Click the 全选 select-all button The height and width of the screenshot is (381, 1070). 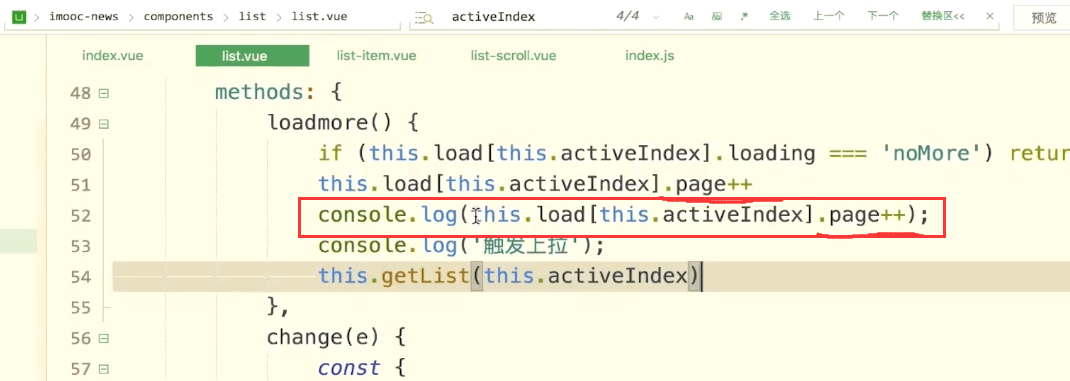coord(780,16)
